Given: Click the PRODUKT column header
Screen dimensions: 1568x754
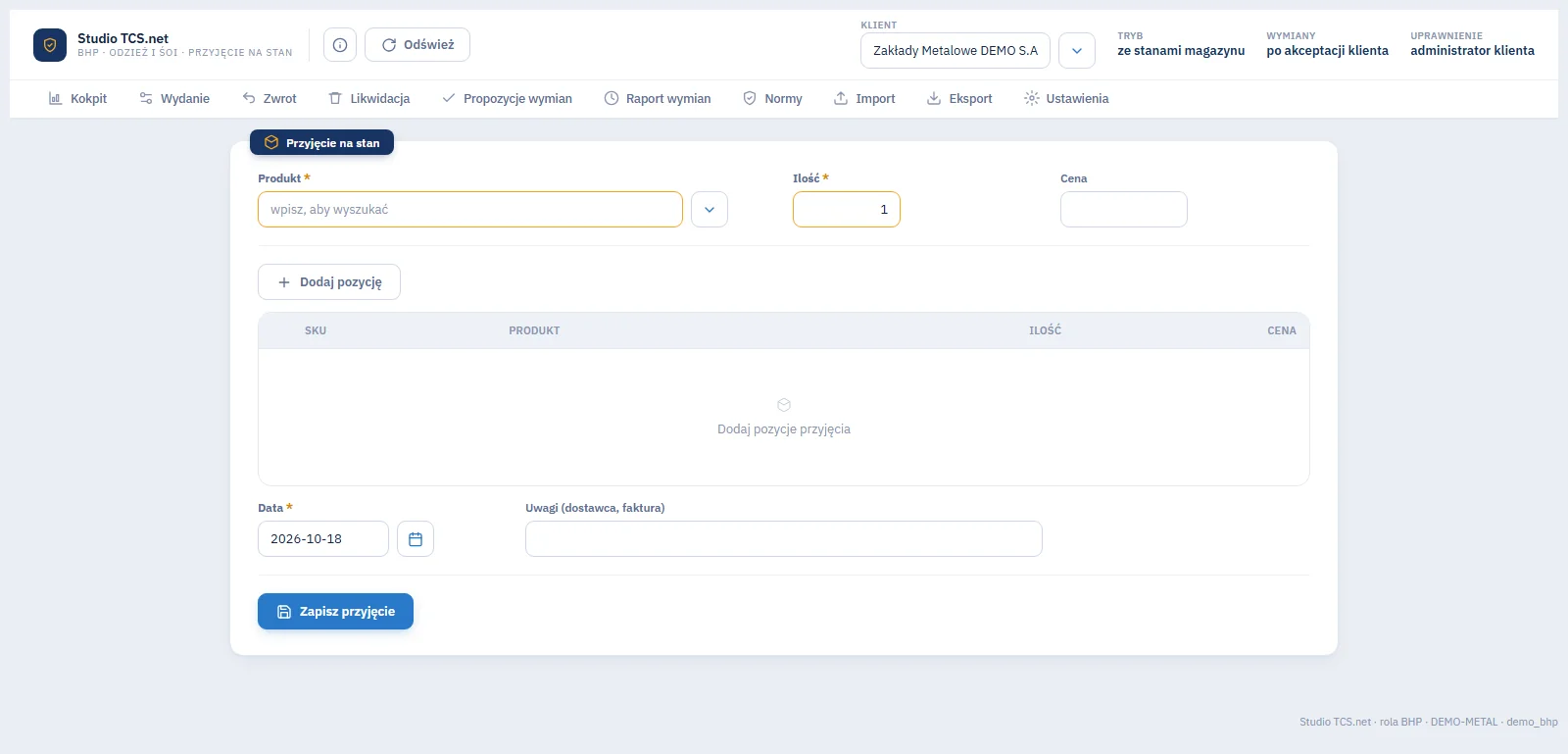Looking at the screenshot, I should (534, 331).
